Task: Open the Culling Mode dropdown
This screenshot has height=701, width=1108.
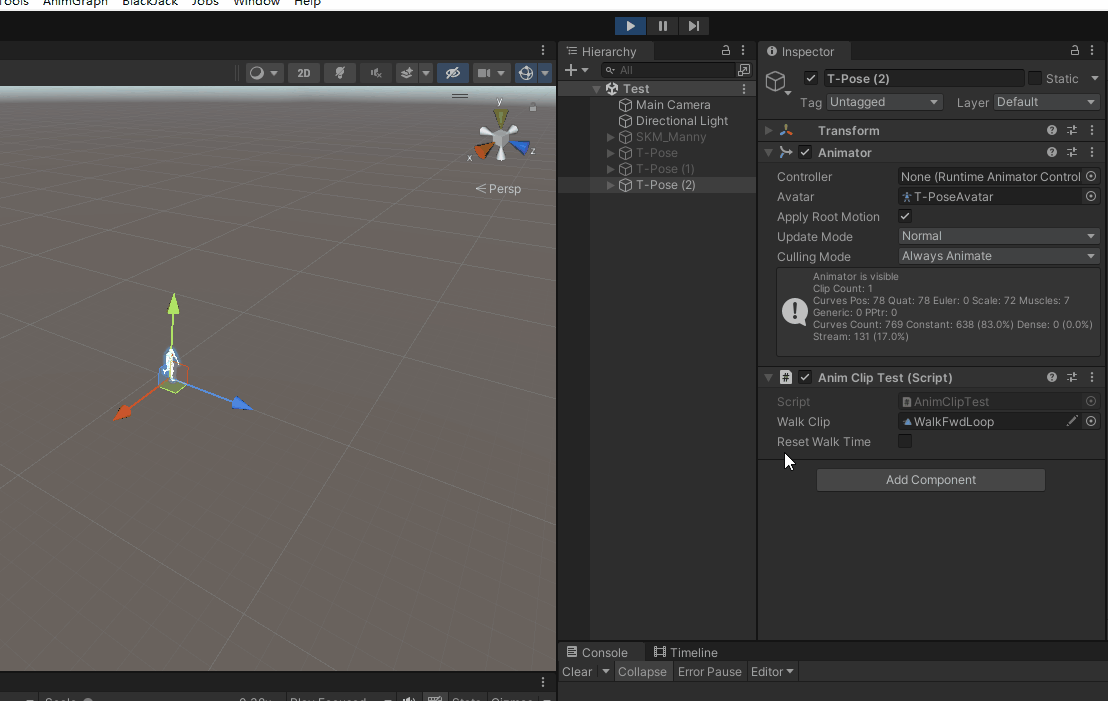Action: (997, 256)
